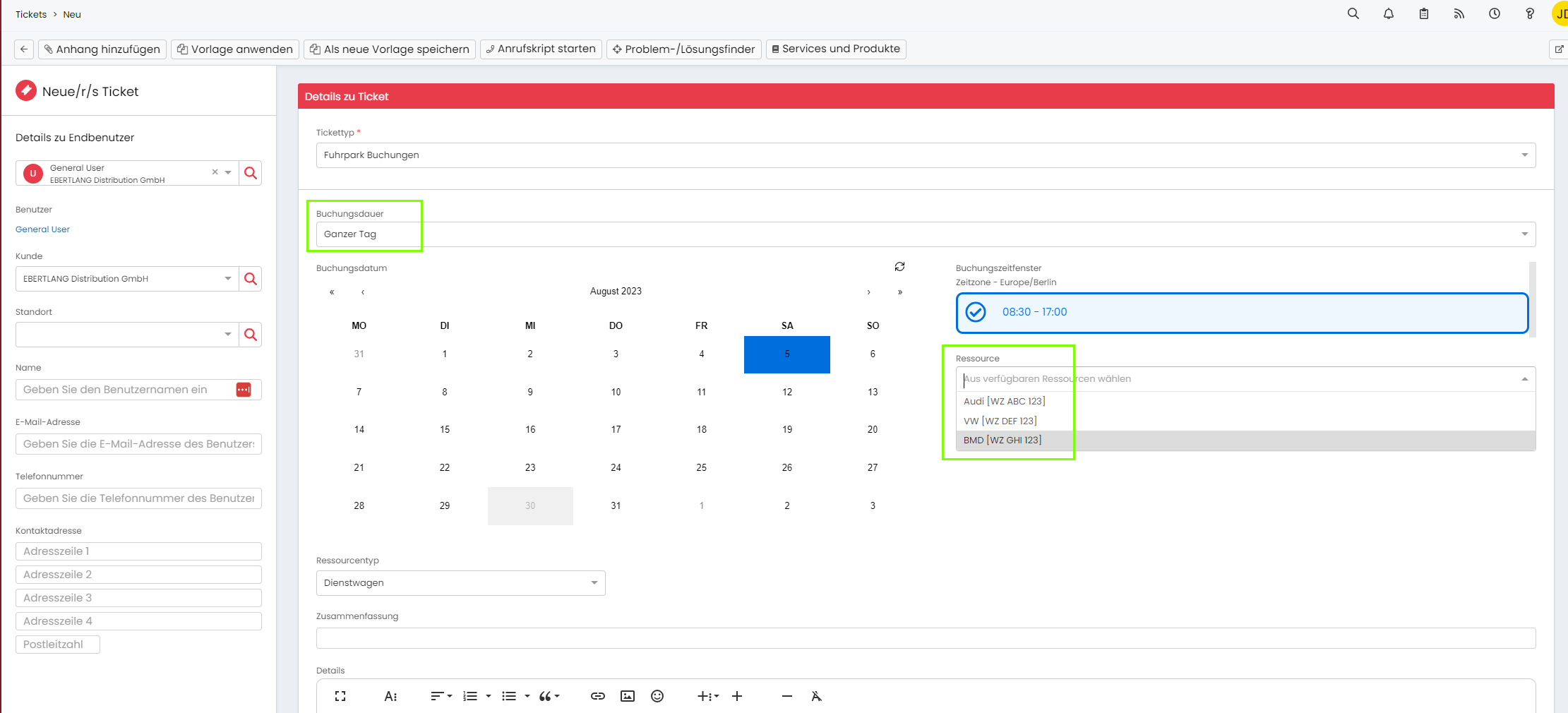The image size is (1568, 713).
Task: Click the help question mark icon
Action: pos(1529,14)
